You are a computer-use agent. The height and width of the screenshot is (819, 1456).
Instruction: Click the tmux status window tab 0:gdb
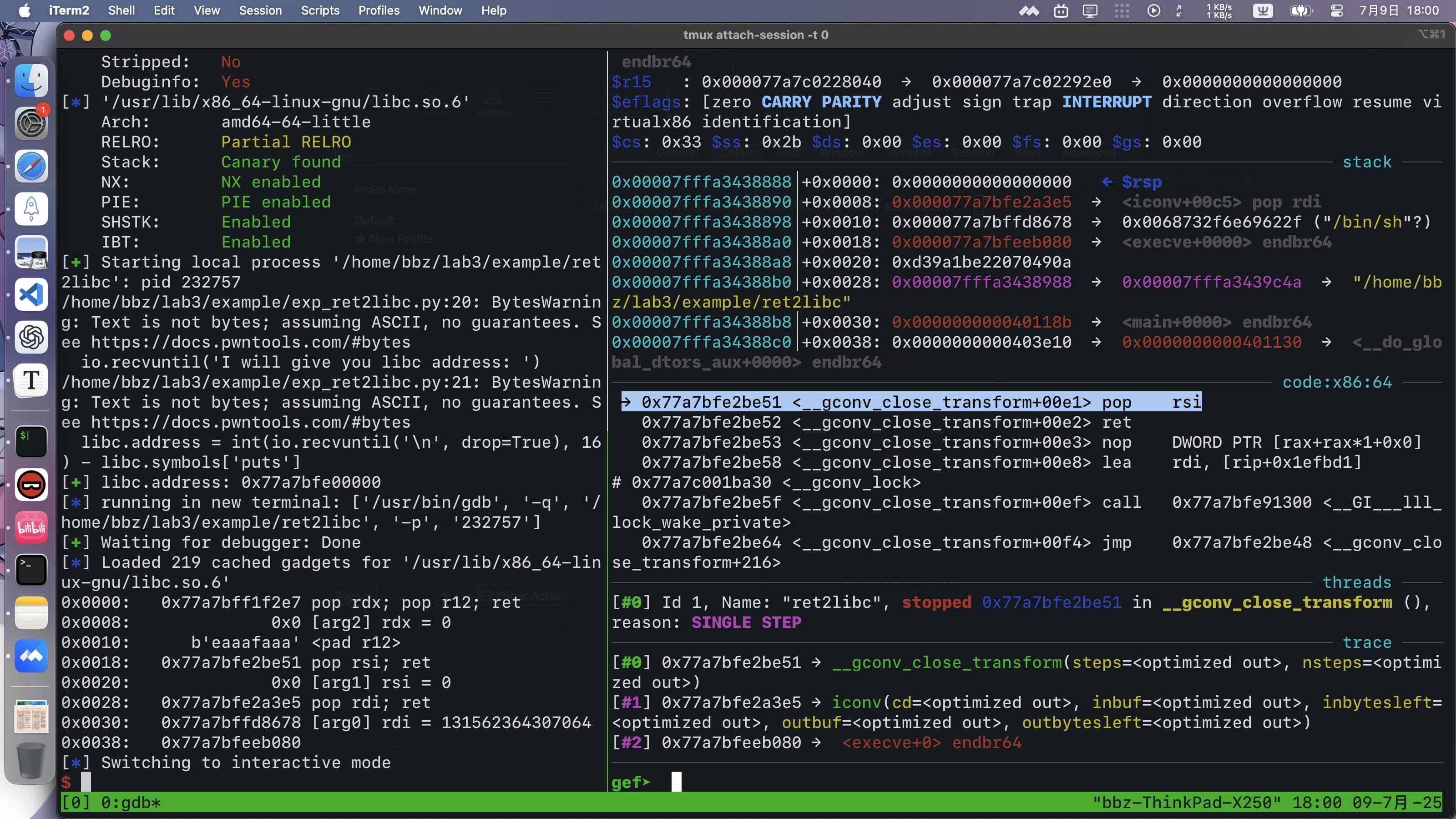coord(130,802)
